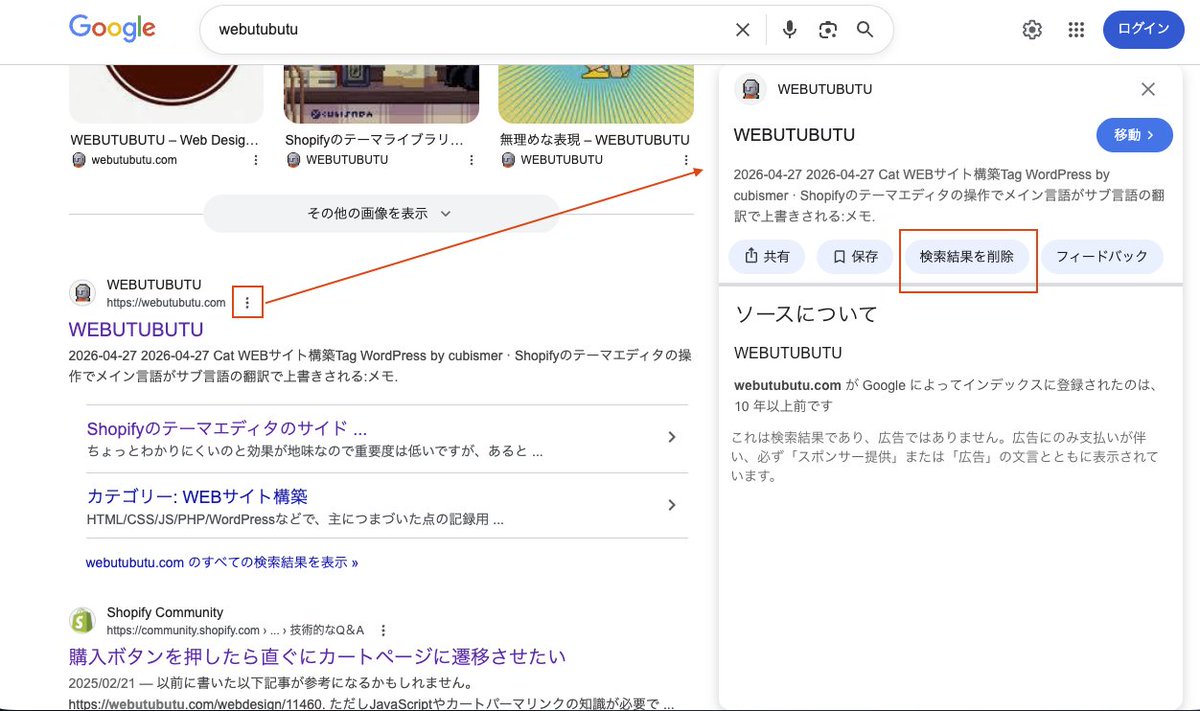The image size is (1200, 711).
Task: Click the 移動 button in panel
Action: coord(1134,134)
